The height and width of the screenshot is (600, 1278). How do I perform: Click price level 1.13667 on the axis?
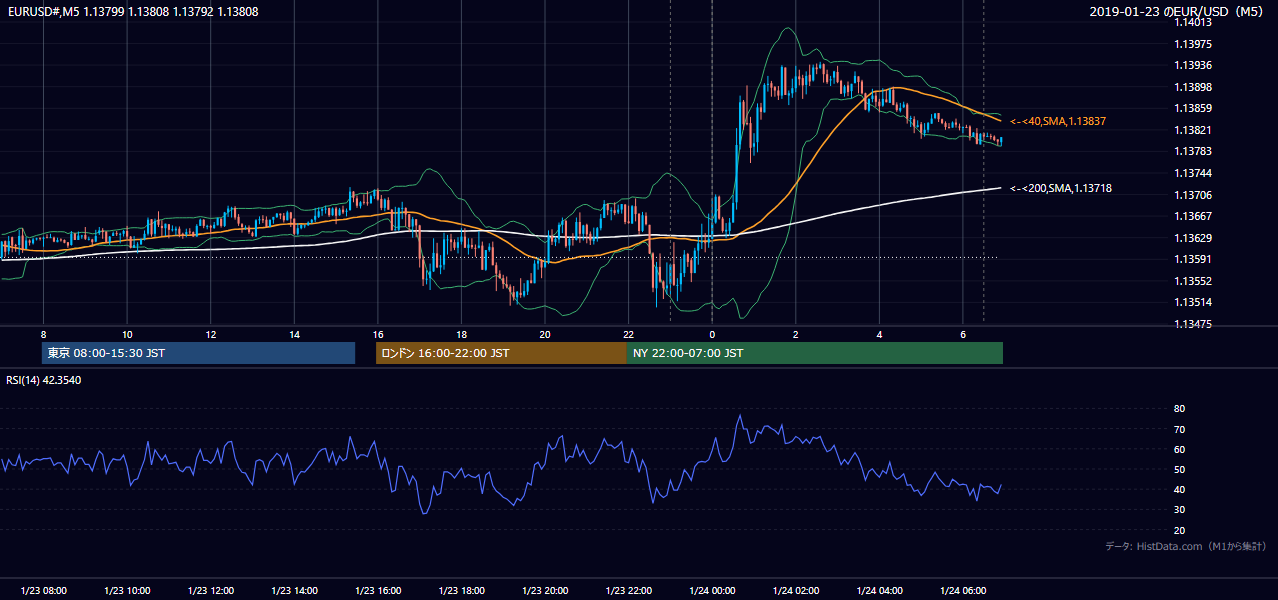(1193, 216)
